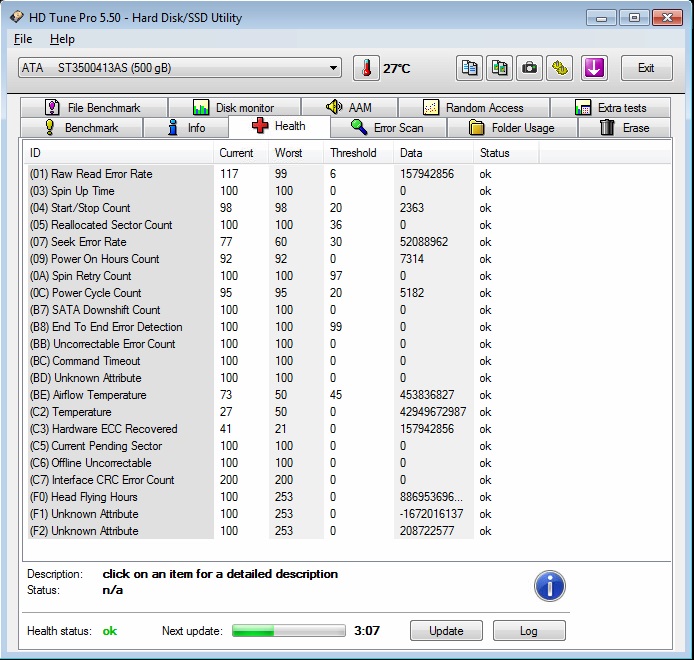
Task: Click the data value 453836827
Action: point(427,395)
